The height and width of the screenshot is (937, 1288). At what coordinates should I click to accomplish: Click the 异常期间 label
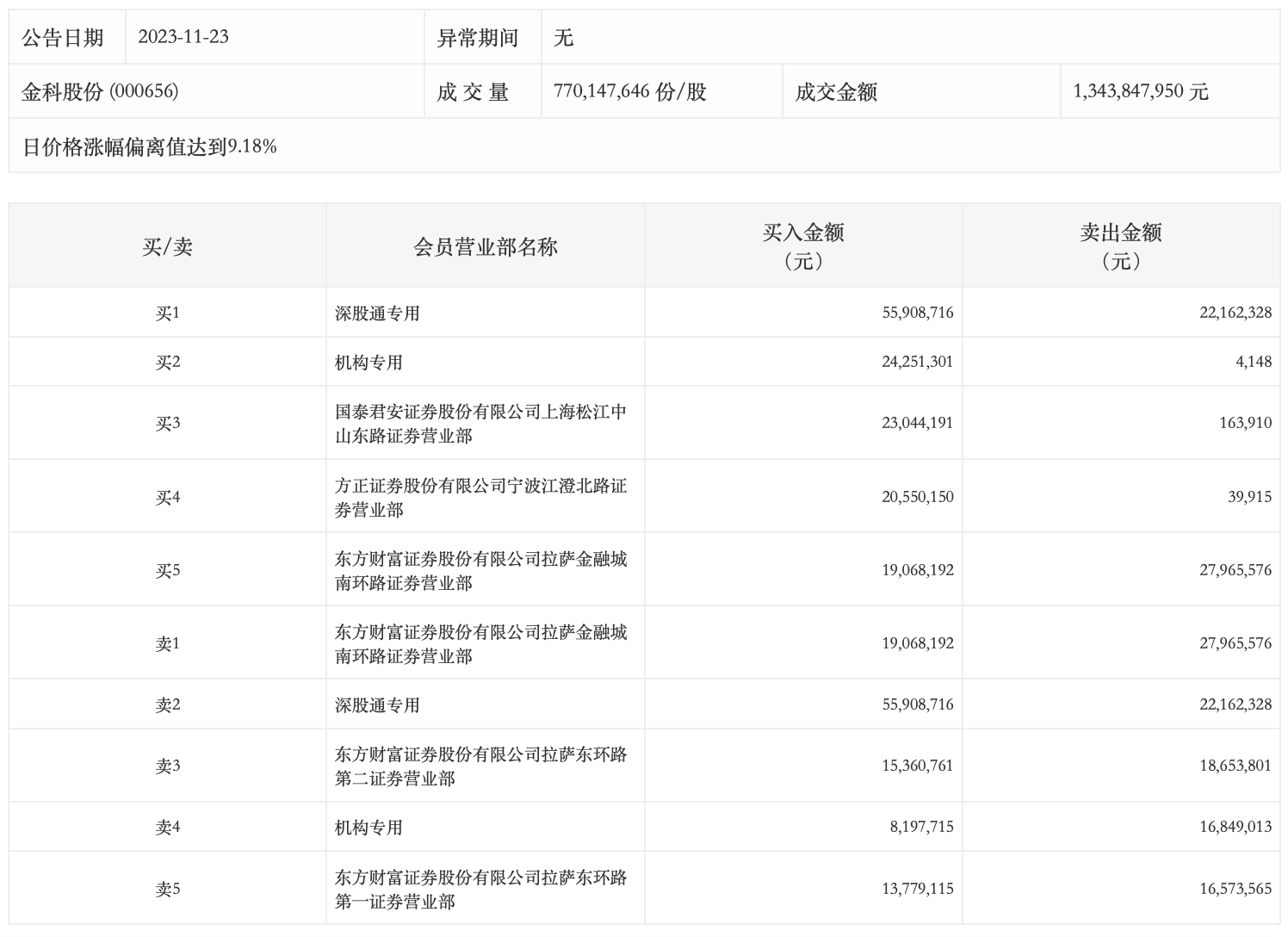click(477, 38)
